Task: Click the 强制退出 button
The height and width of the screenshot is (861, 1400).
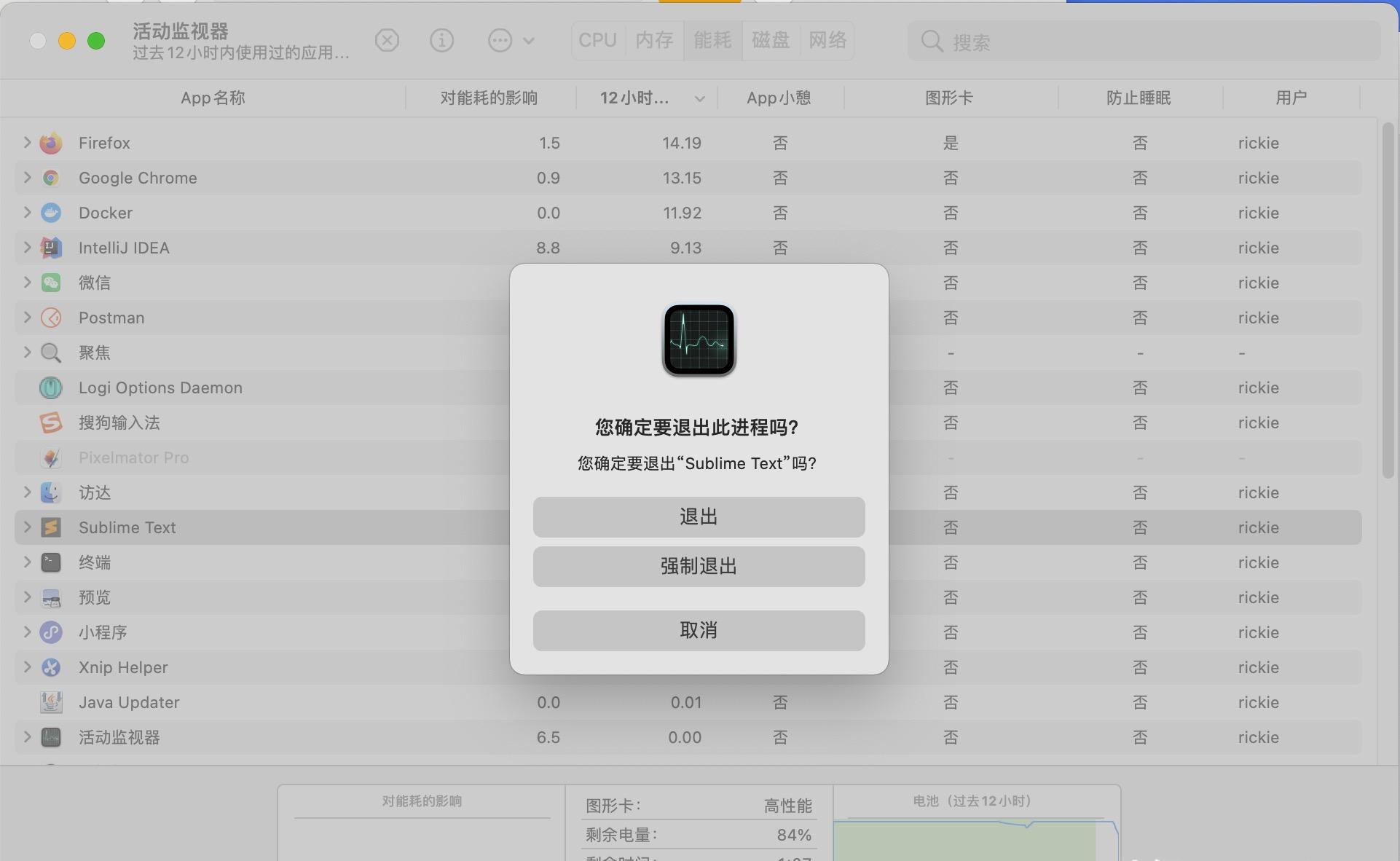Action: click(699, 567)
